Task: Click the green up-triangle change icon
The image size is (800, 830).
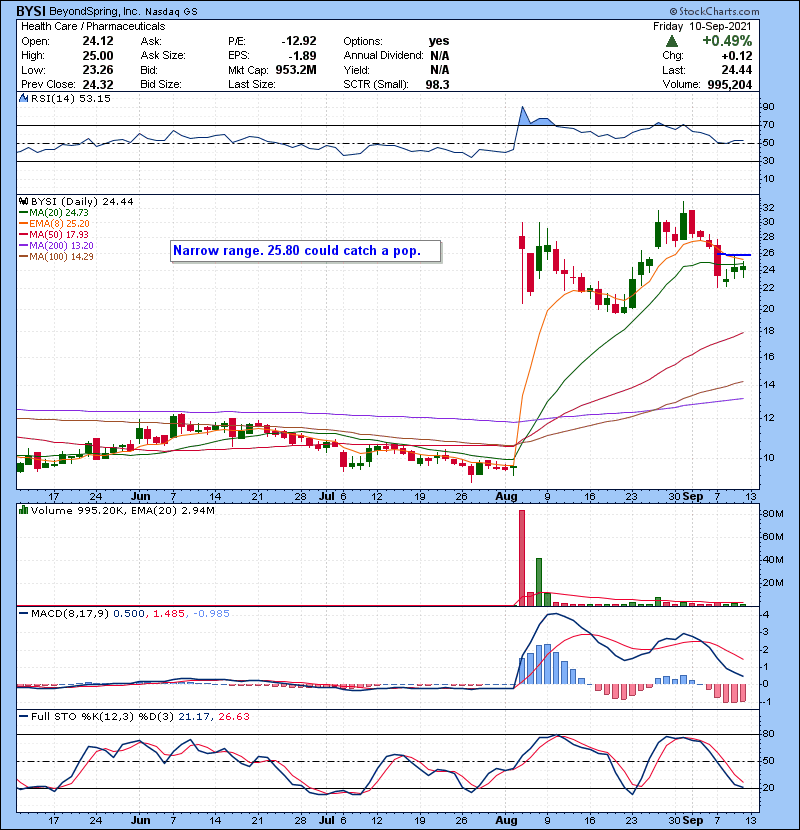Action: click(x=672, y=41)
